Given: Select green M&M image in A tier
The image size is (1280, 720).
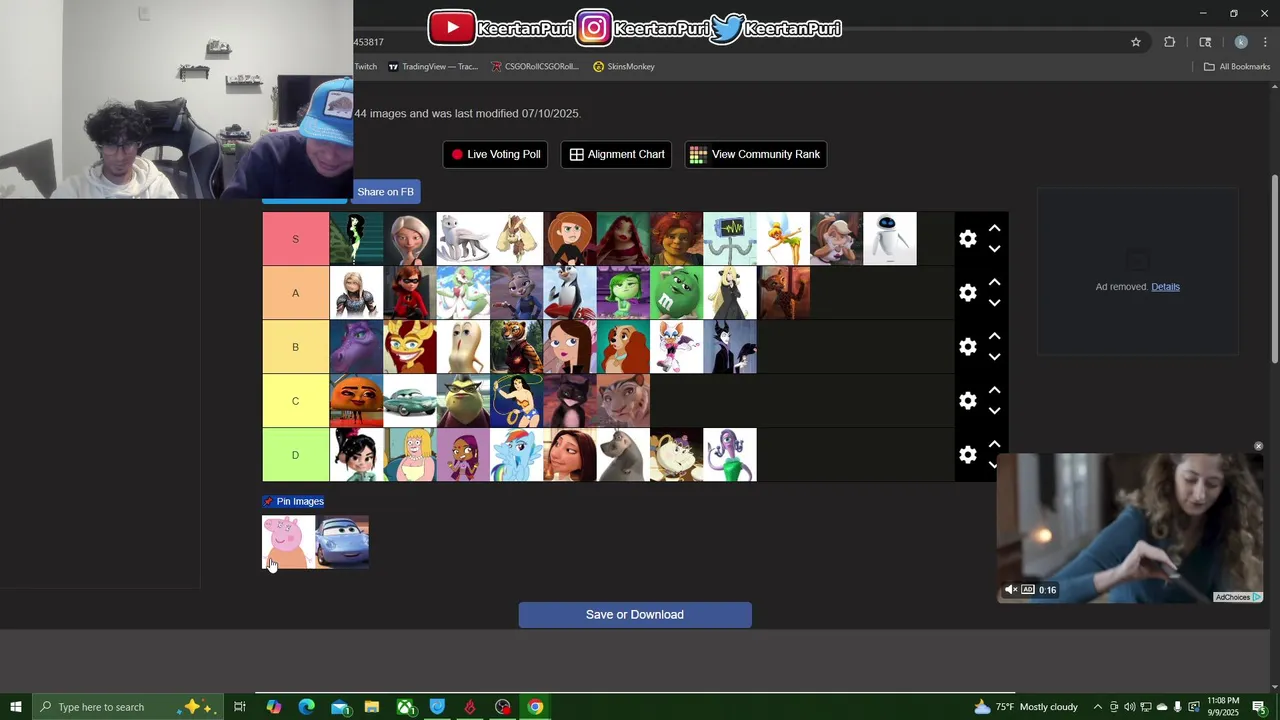Looking at the screenshot, I should (676, 293).
